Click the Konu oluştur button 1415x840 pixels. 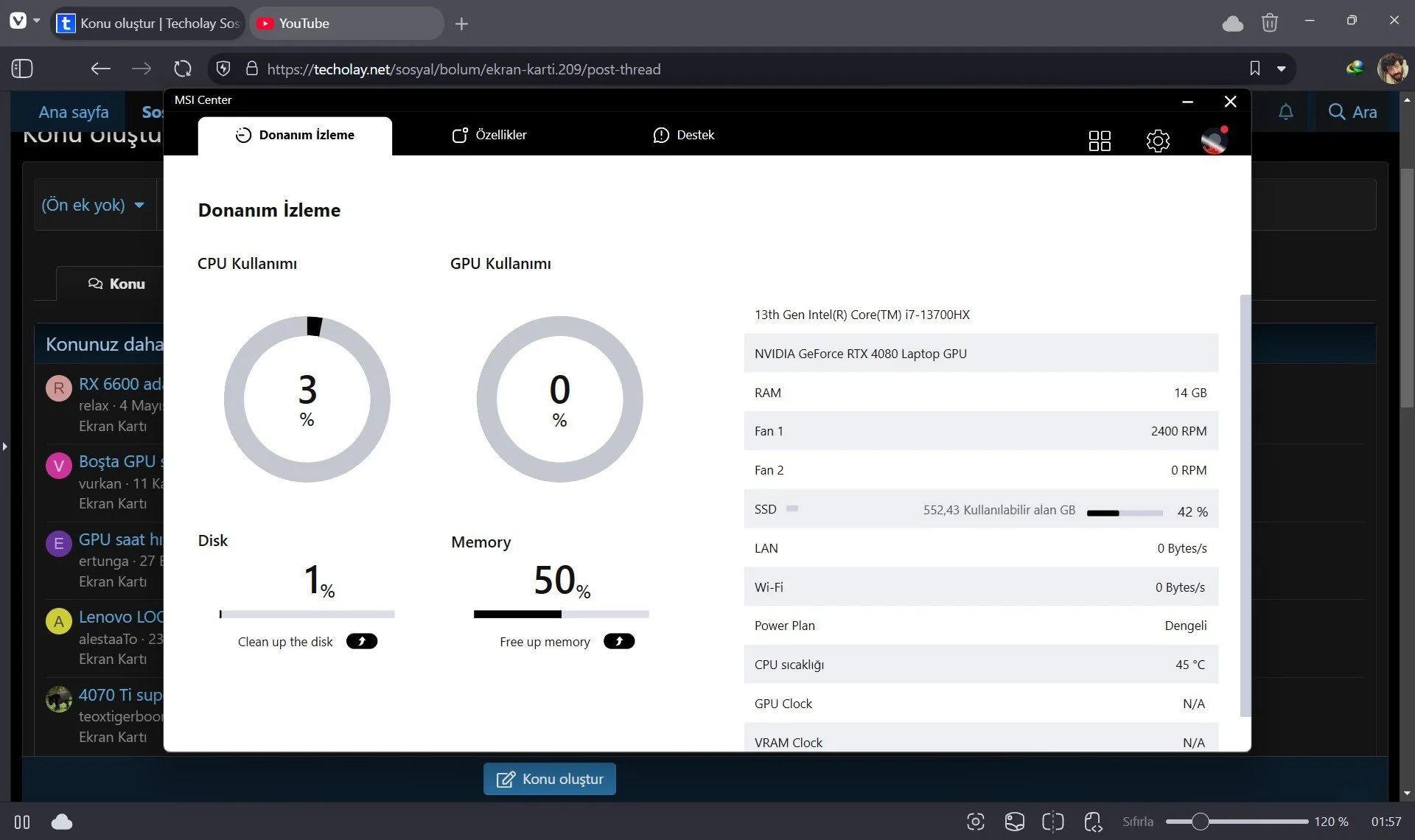[x=550, y=779]
